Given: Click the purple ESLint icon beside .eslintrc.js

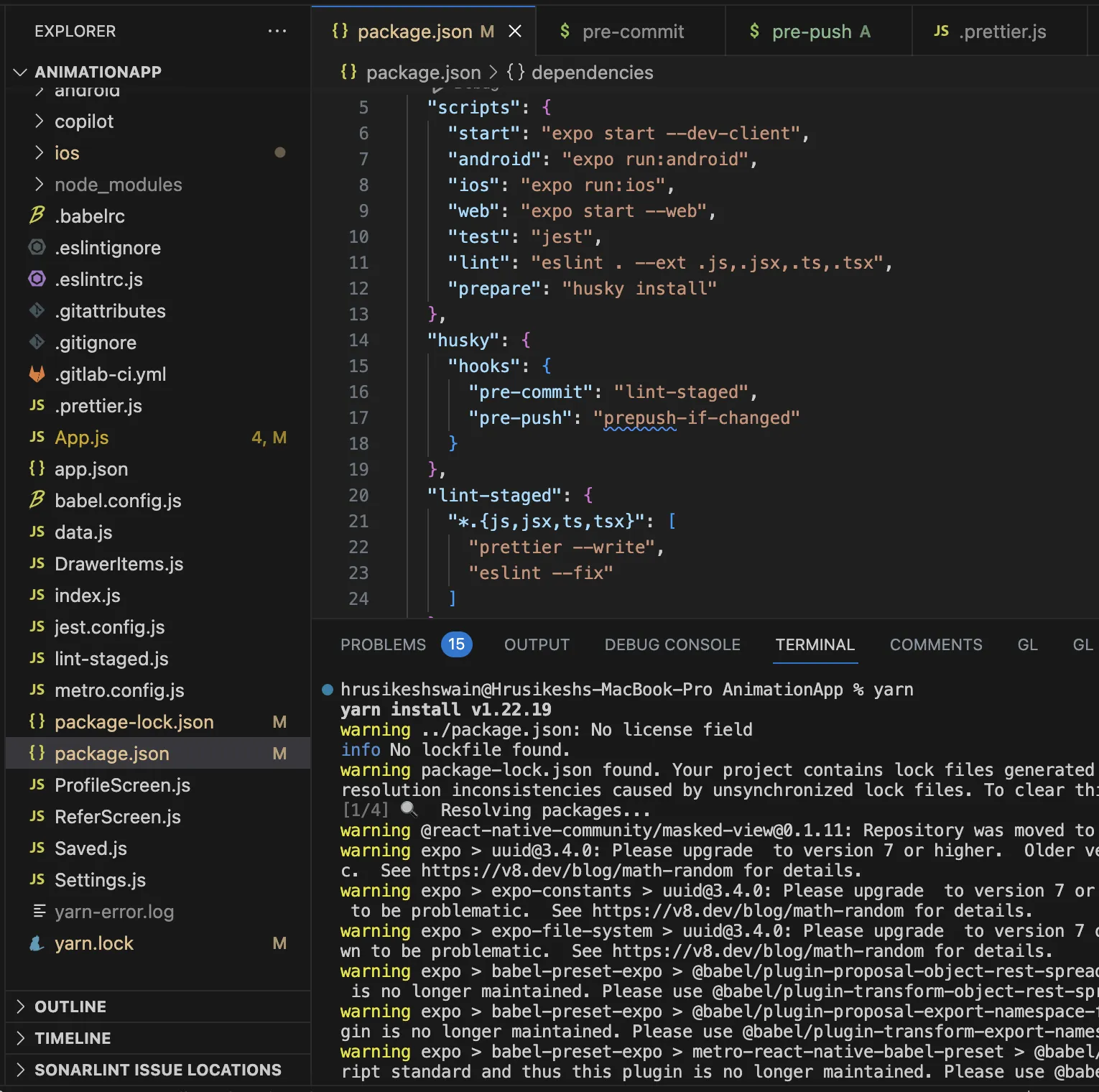Looking at the screenshot, I should point(37,279).
